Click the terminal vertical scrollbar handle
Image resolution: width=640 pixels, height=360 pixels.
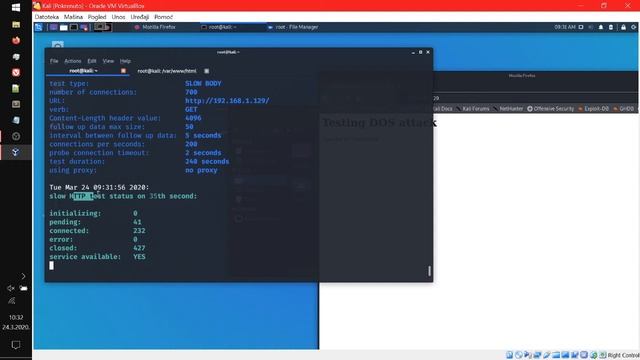click(429, 271)
